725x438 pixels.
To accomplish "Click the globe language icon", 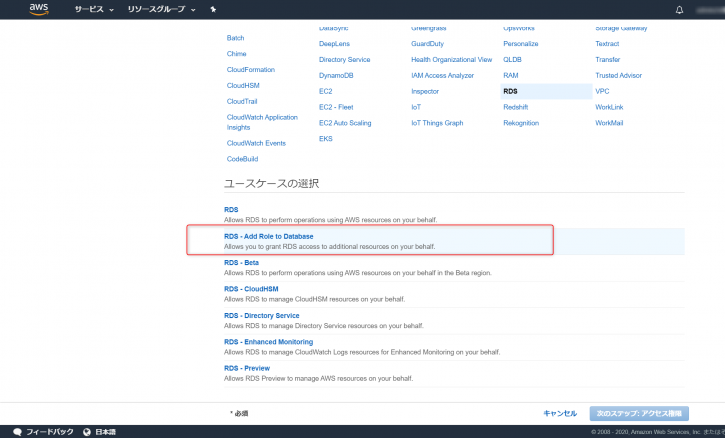I will point(87,432).
